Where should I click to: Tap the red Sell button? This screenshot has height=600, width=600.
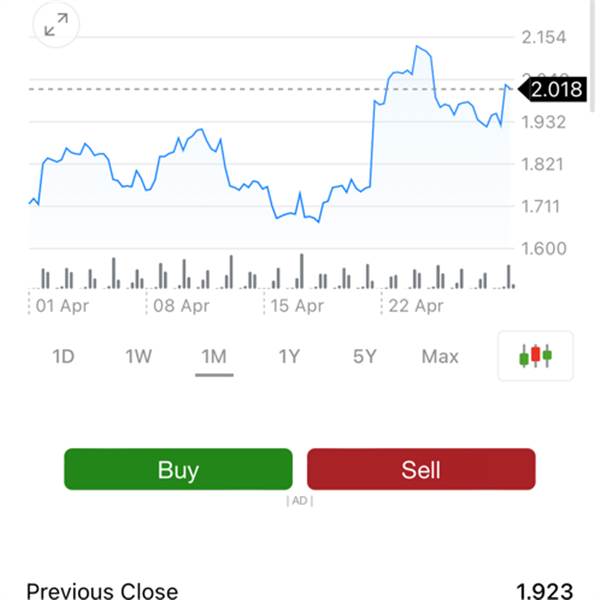[421, 469]
